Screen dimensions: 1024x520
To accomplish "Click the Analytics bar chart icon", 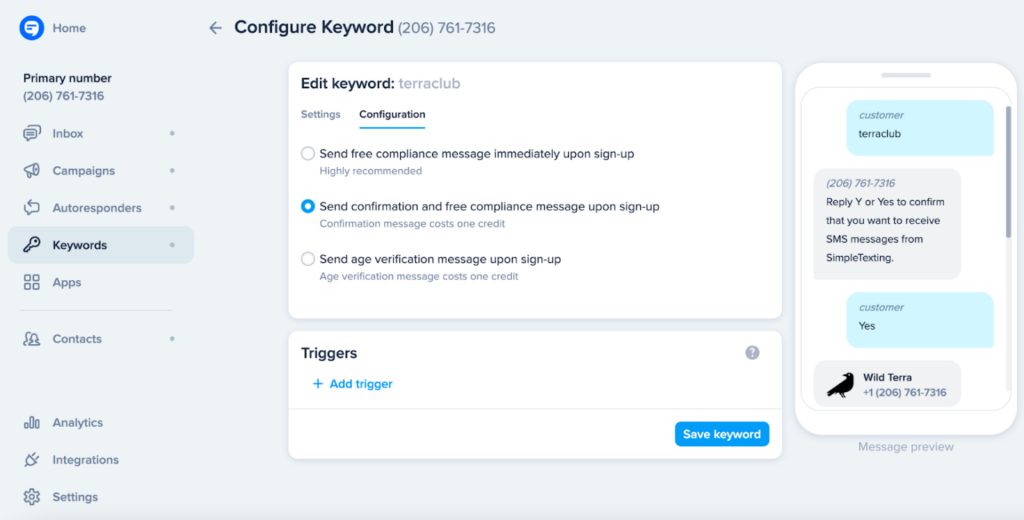I will [x=32, y=423].
